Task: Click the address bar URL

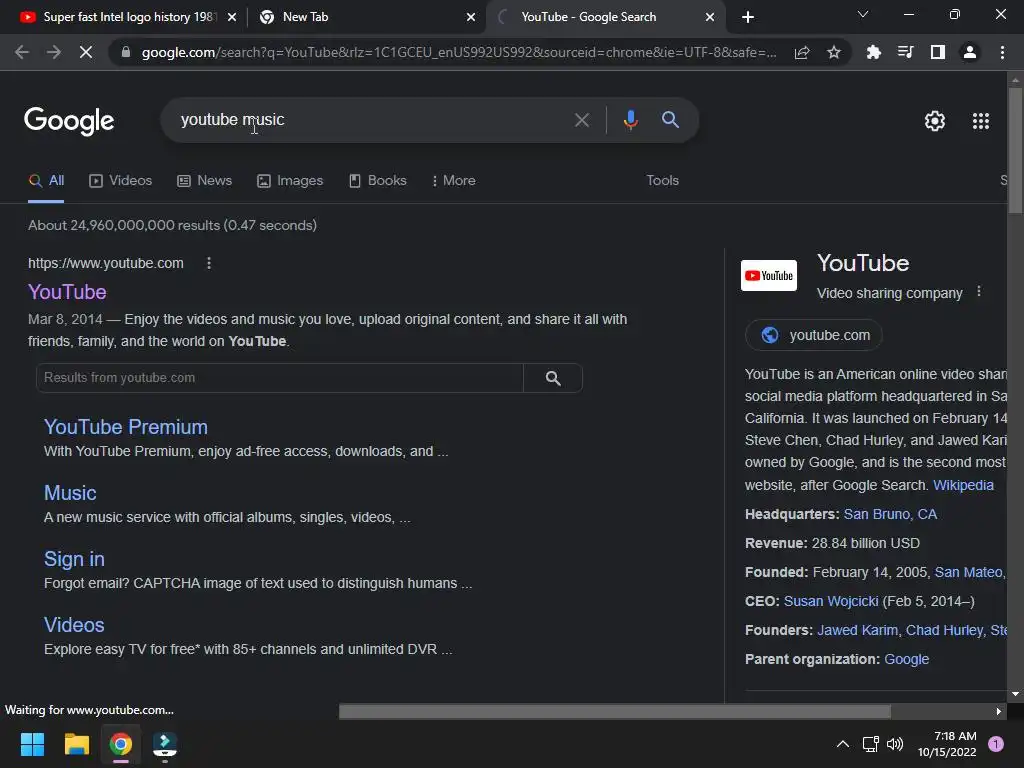Action: point(458,52)
